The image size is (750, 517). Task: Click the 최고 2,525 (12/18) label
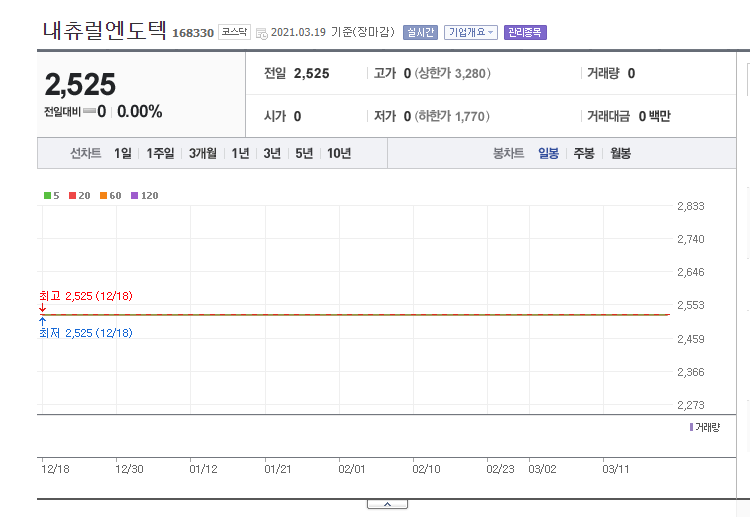coord(86,296)
